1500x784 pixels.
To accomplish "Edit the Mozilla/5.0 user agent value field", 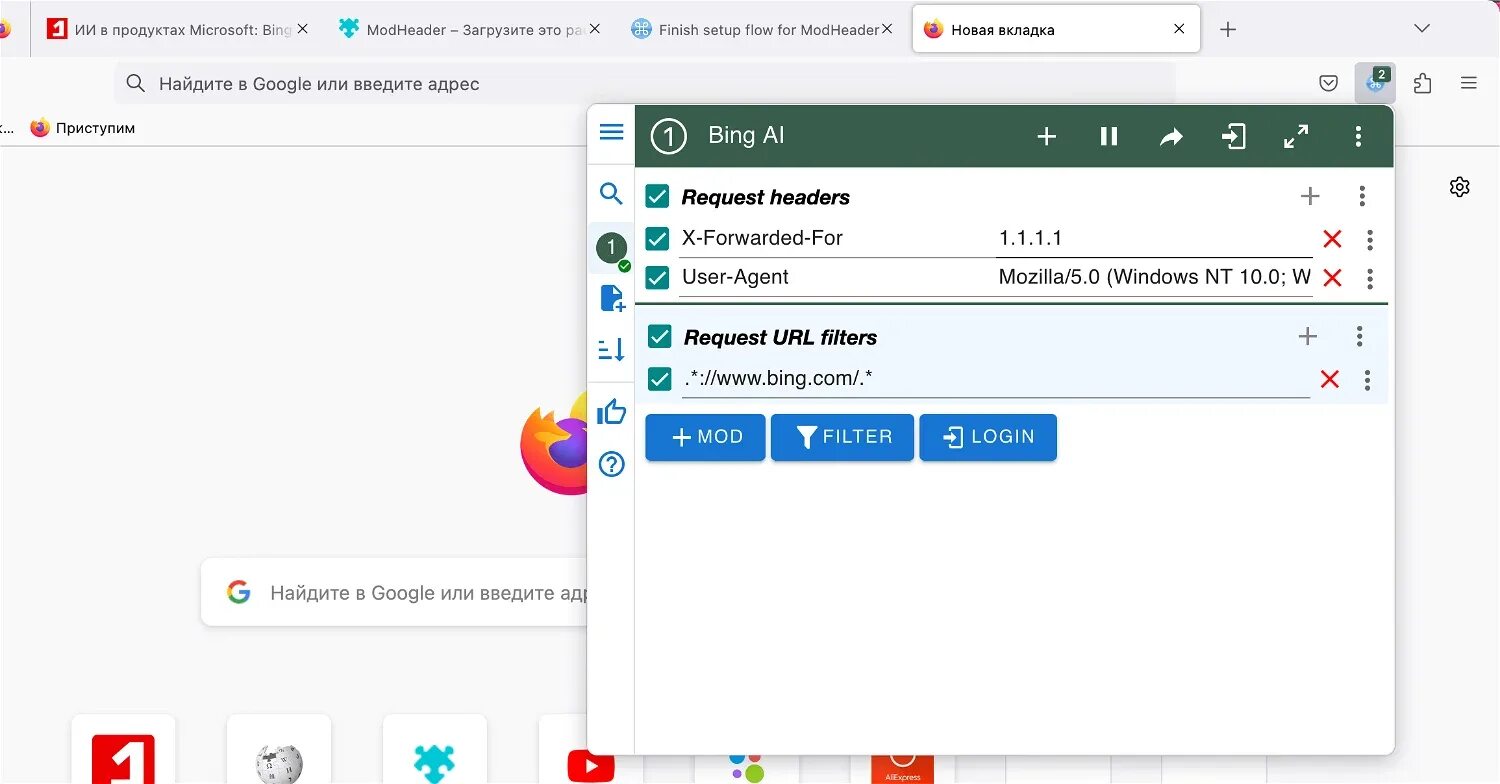I will click(x=1154, y=277).
